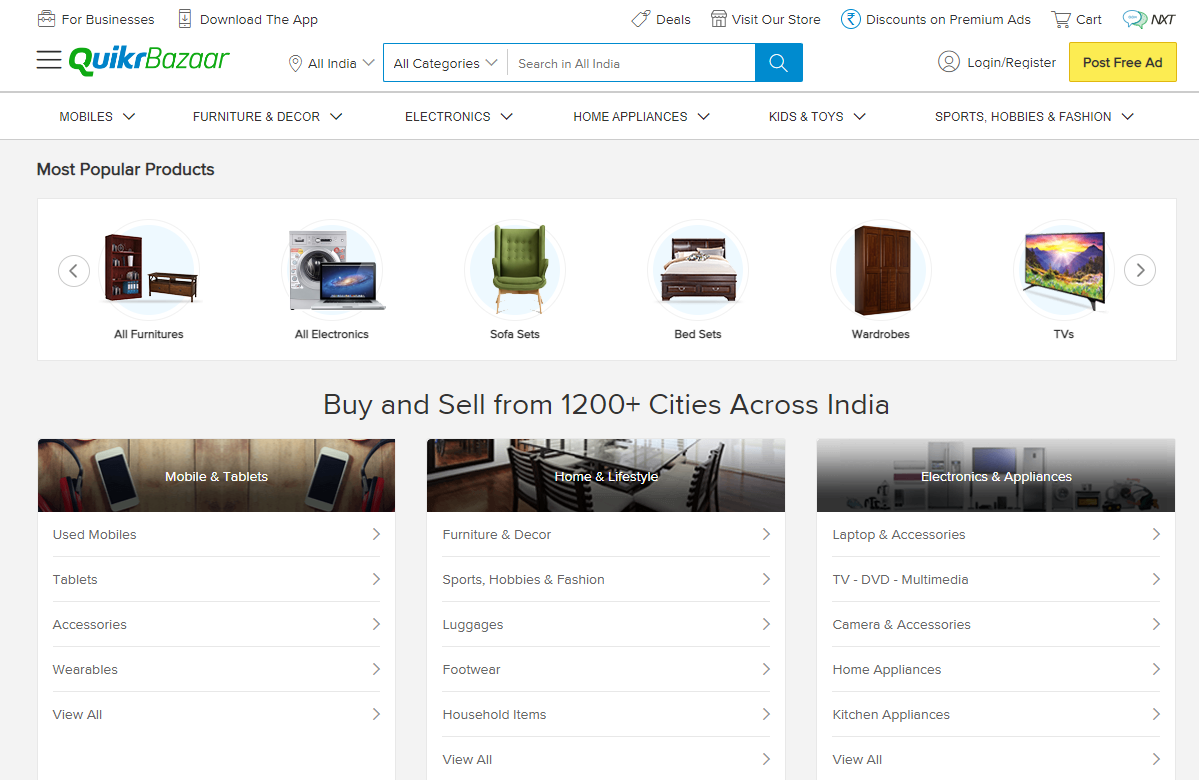This screenshot has width=1199, height=780.
Task: Click View All under Electronics & Appliances
Action: point(996,759)
